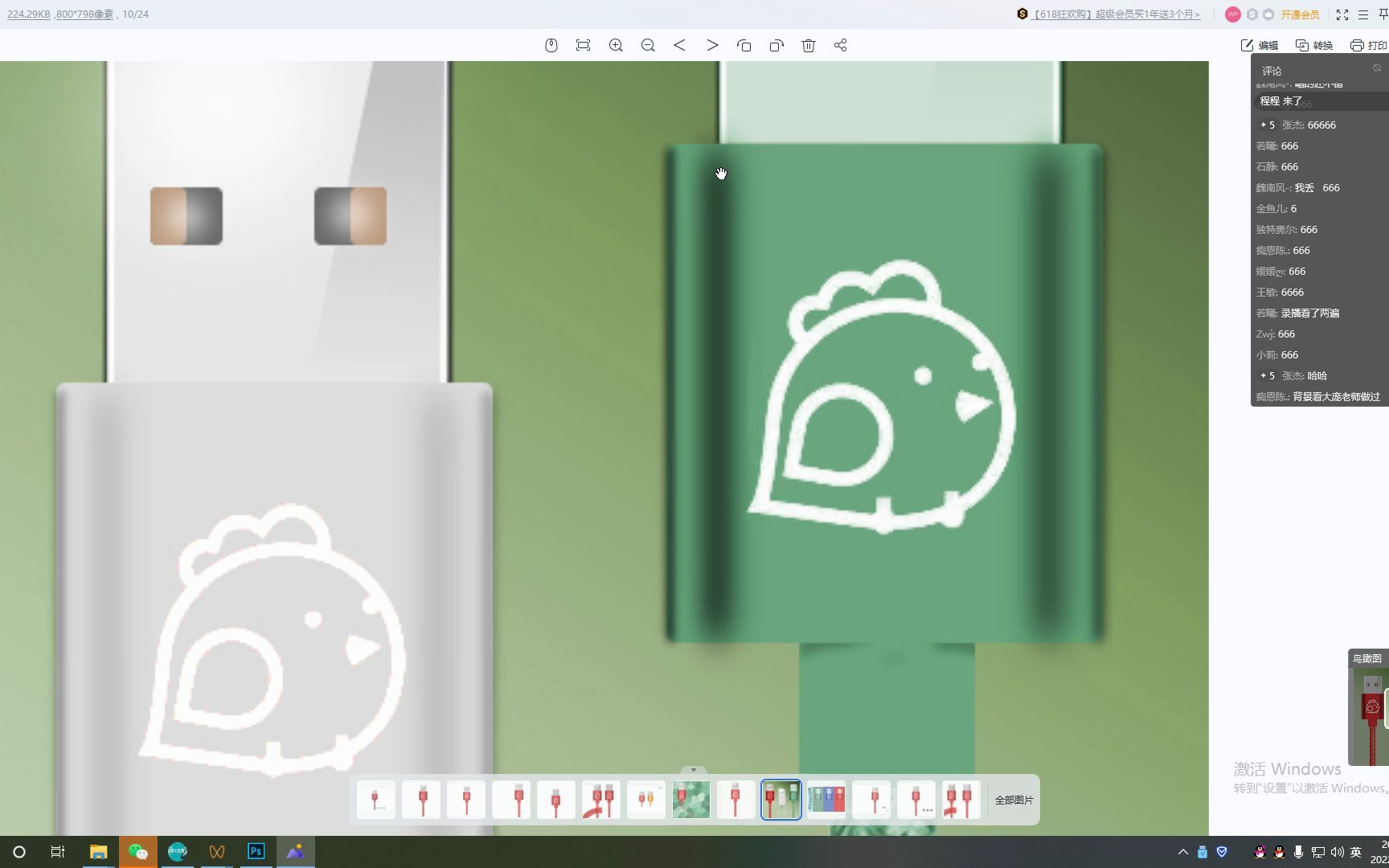Click the 开通会员 membership link
The width and height of the screenshot is (1389, 868).
tap(1300, 14)
